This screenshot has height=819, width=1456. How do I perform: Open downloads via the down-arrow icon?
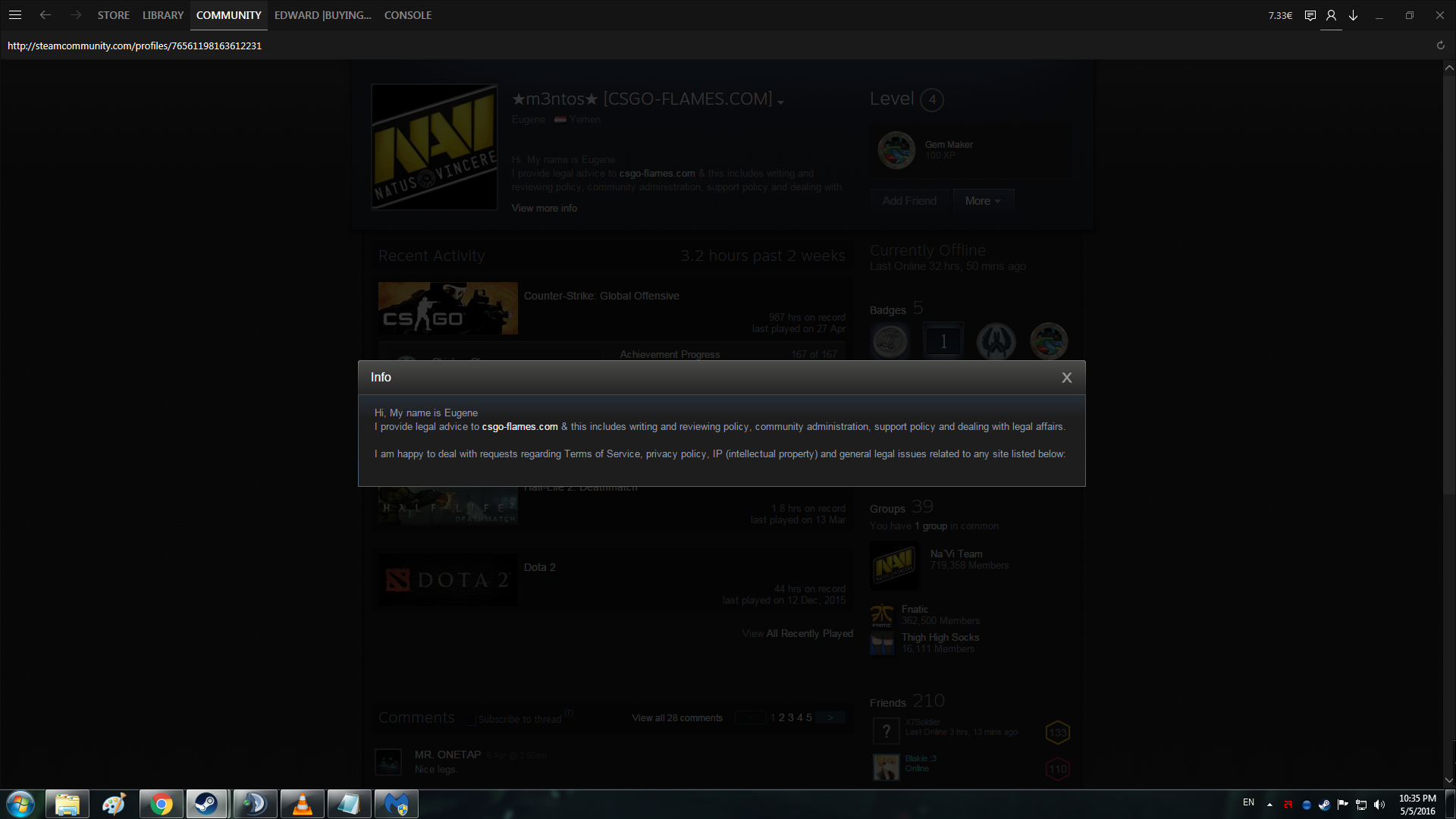coord(1353,15)
